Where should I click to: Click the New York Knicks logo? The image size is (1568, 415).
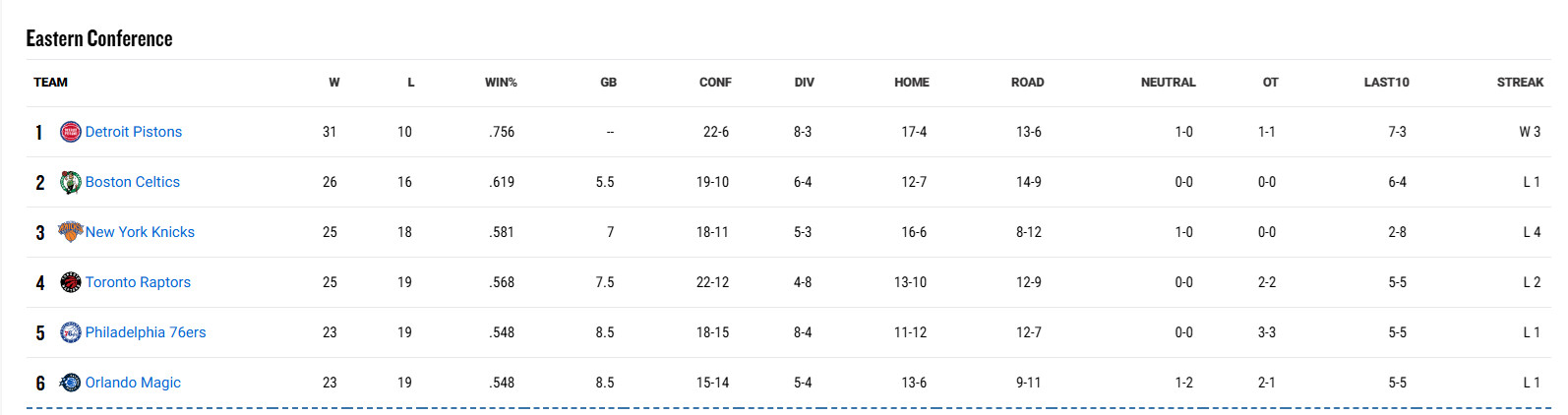coord(71,232)
